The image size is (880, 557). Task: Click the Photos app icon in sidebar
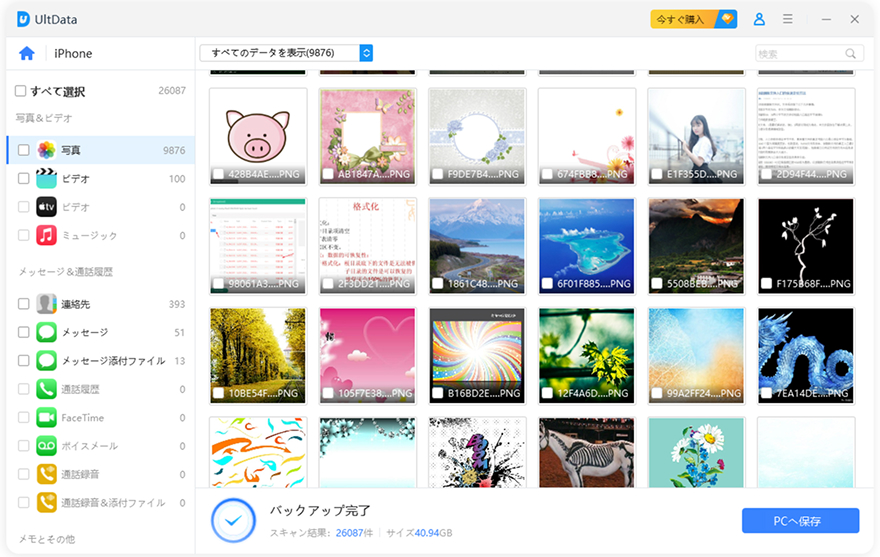(47, 150)
